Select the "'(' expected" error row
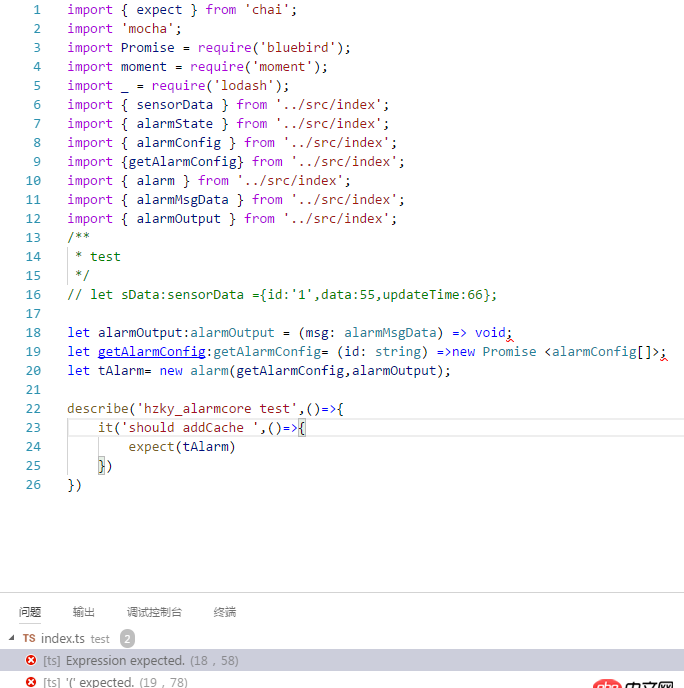This screenshot has width=684, height=688. (x=342, y=680)
